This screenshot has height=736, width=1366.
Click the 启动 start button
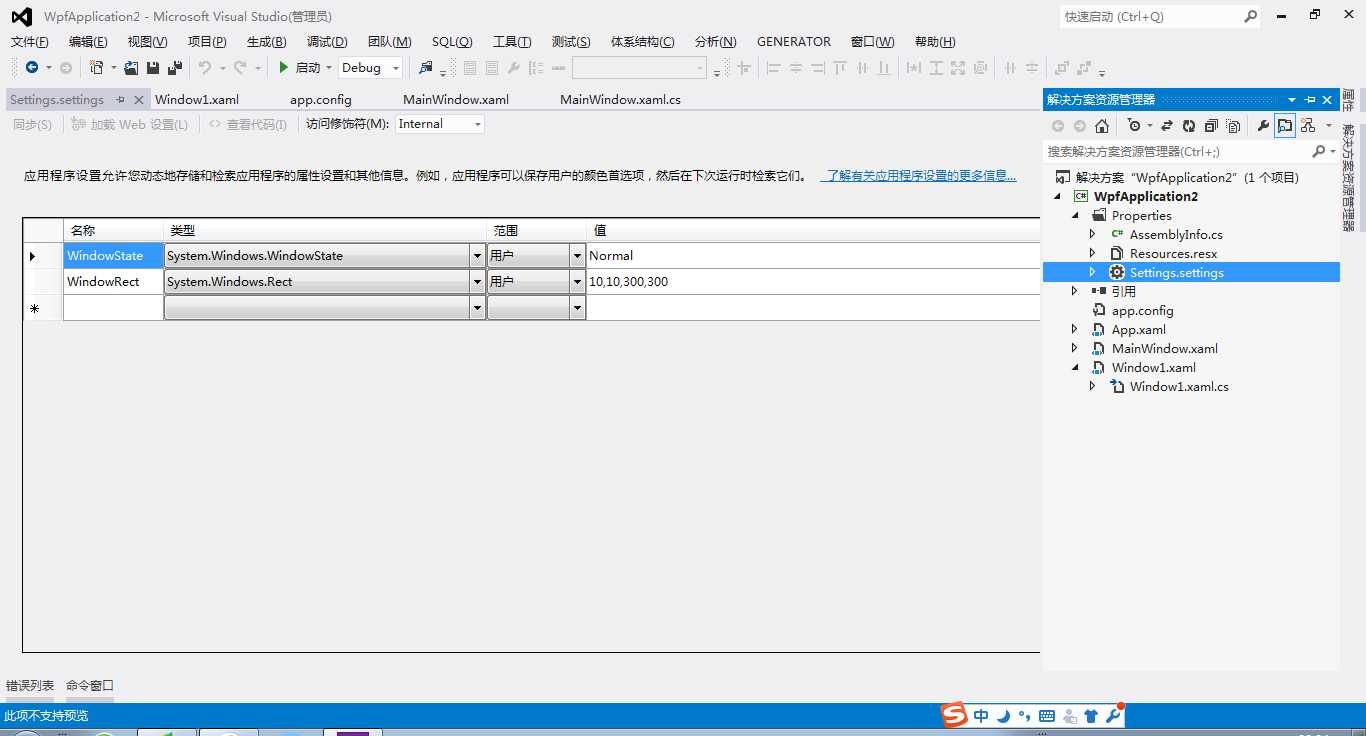(x=308, y=68)
